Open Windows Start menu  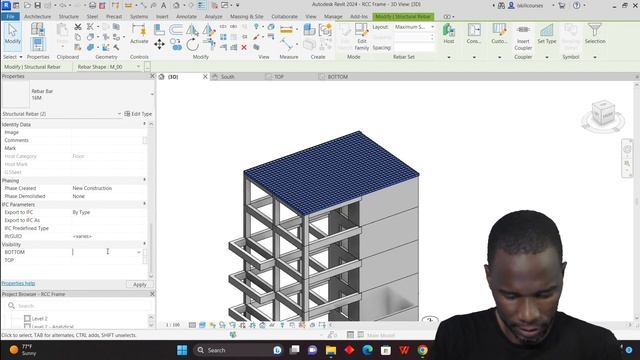[x=182, y=350]
